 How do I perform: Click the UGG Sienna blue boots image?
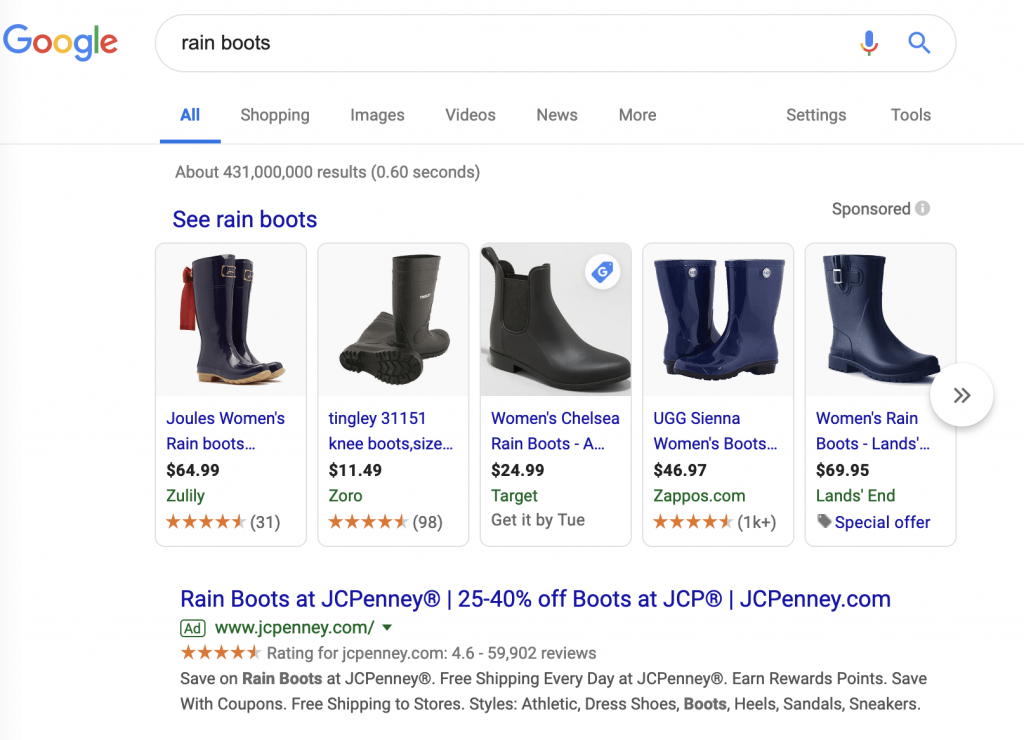coord(718,320)
